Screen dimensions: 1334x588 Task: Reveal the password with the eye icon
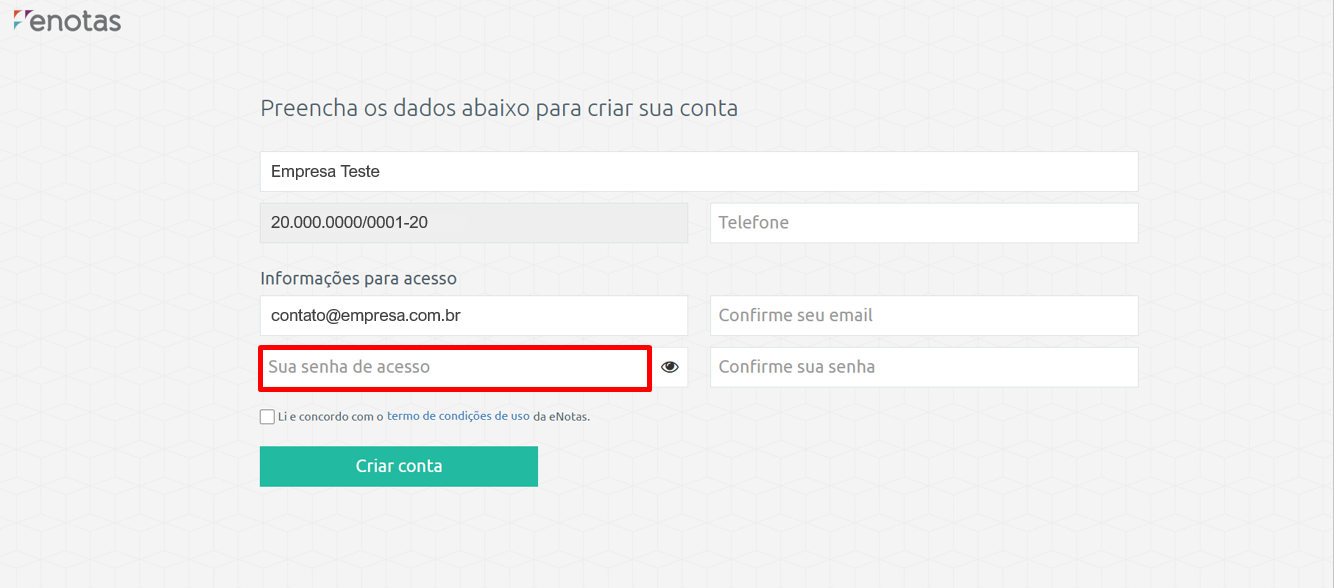pyautogui.click(x=670, y=367)
